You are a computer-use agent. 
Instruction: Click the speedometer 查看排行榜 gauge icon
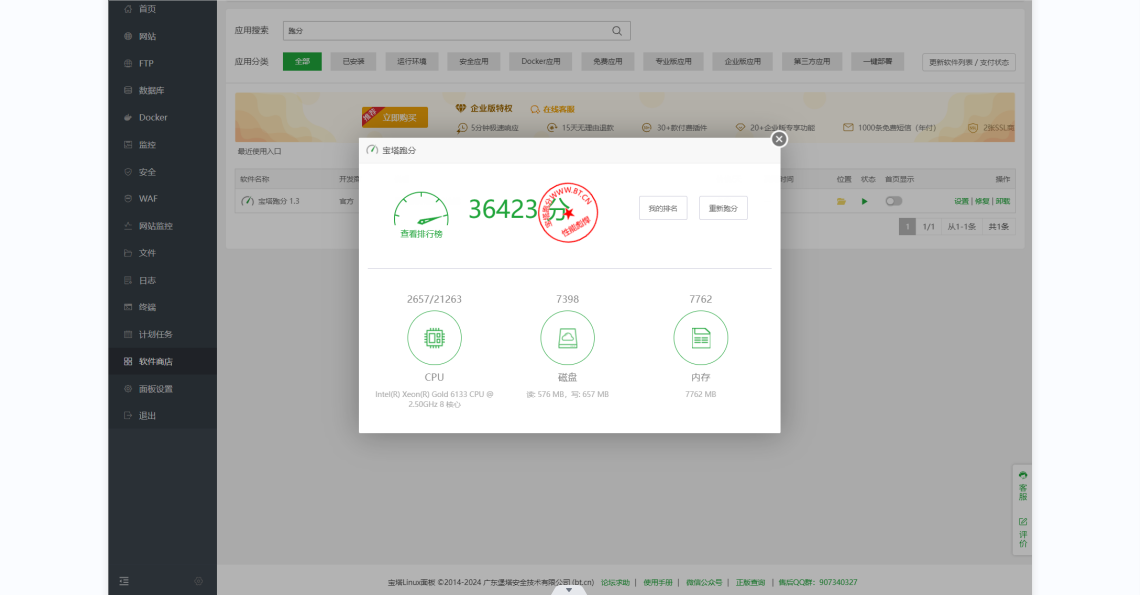coord(421,209)
